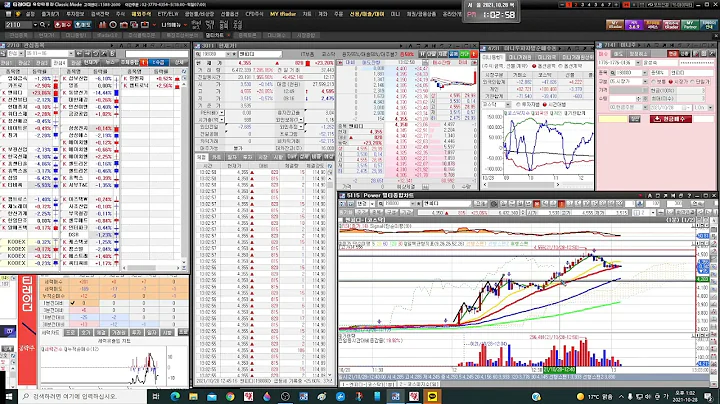The width and height of the screenshot is (720, 404).
Task: Open the stock code dropdown in 현재가 window
Action: [x=227, y=54]
